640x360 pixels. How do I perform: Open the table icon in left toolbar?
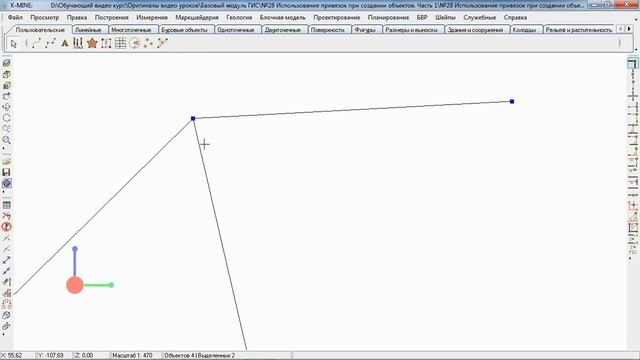click(x=7, y=205)
